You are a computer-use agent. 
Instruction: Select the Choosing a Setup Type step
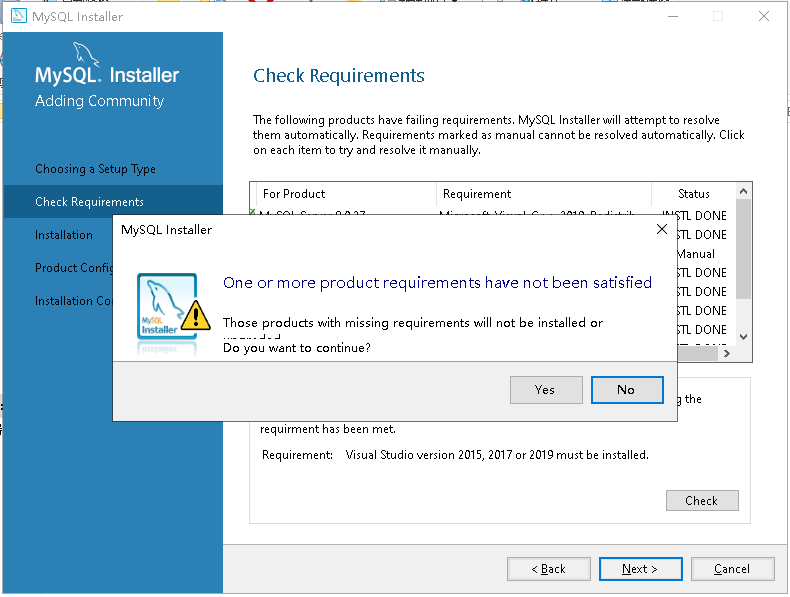tap(95, 169)
